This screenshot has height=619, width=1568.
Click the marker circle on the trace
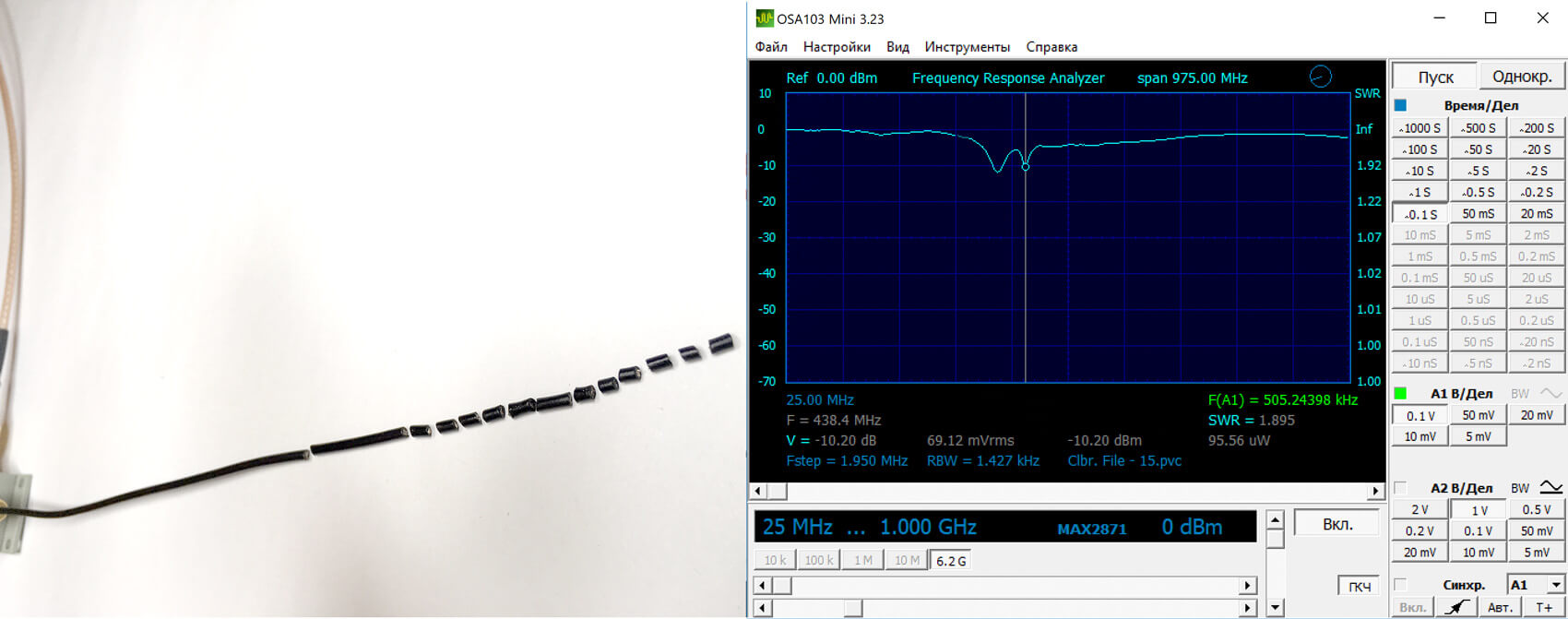pos(1026,167)
